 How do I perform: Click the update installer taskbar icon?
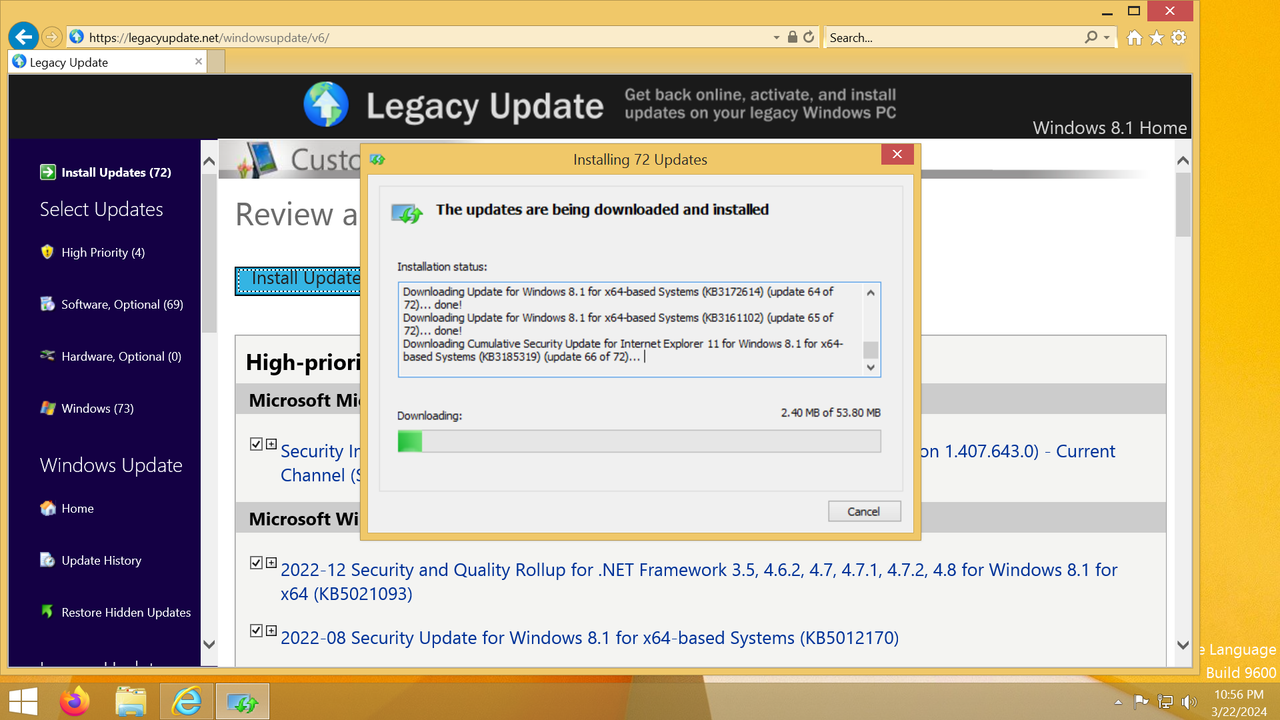click(241, 701)
